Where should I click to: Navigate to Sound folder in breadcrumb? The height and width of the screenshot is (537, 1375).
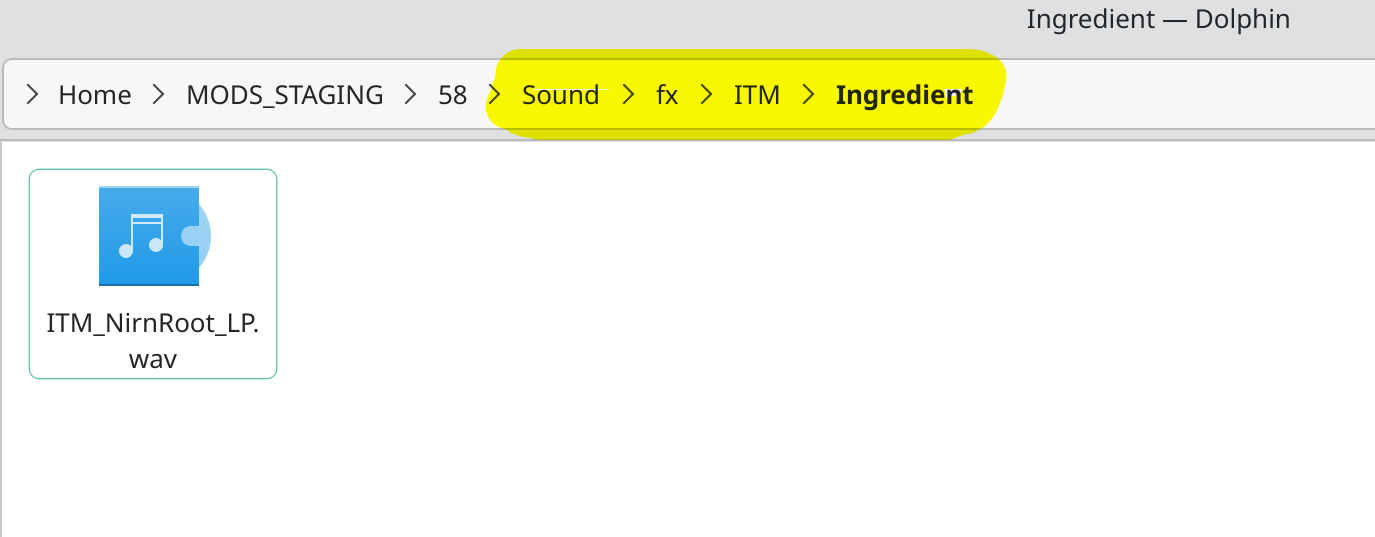click(560, 95)
